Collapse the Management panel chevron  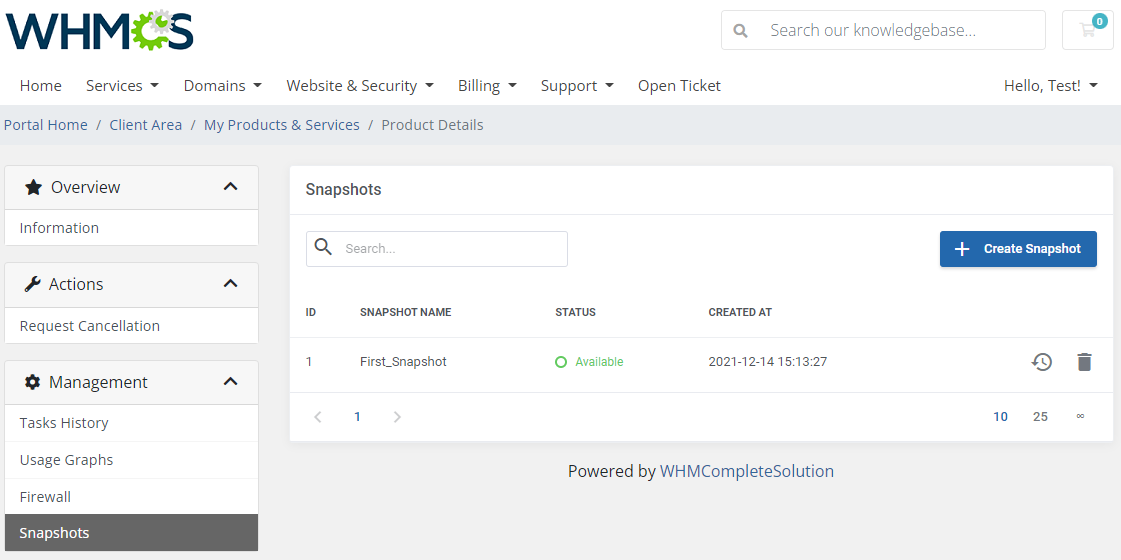230,382
